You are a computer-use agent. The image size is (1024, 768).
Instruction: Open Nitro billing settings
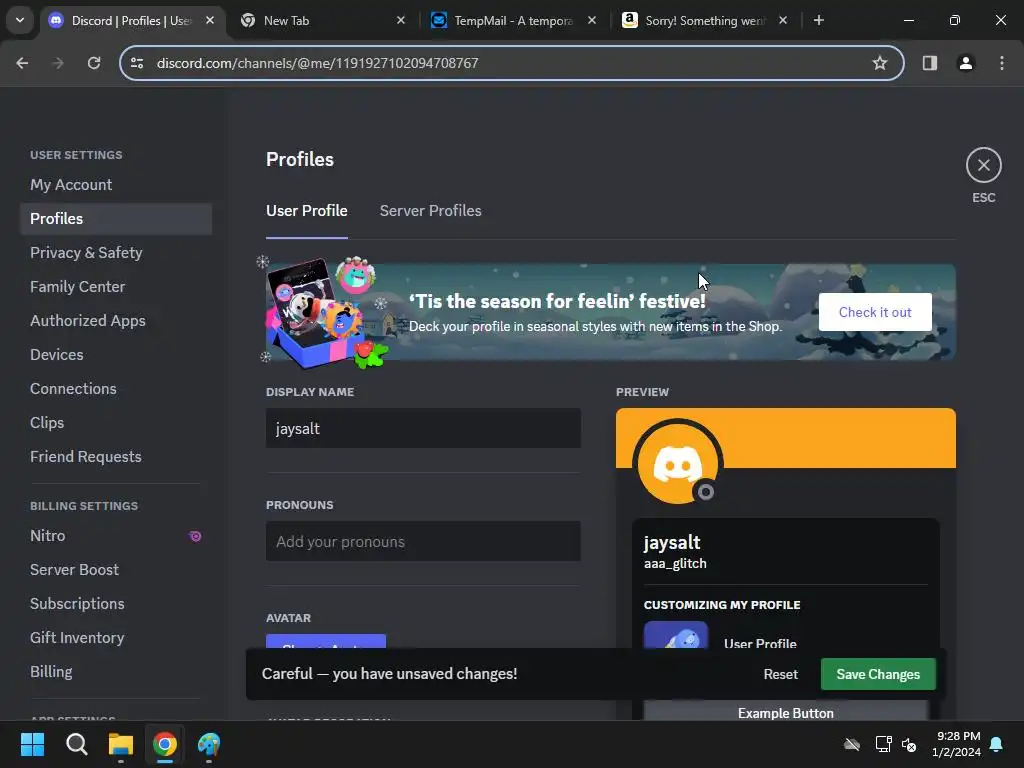click(116, 536)
